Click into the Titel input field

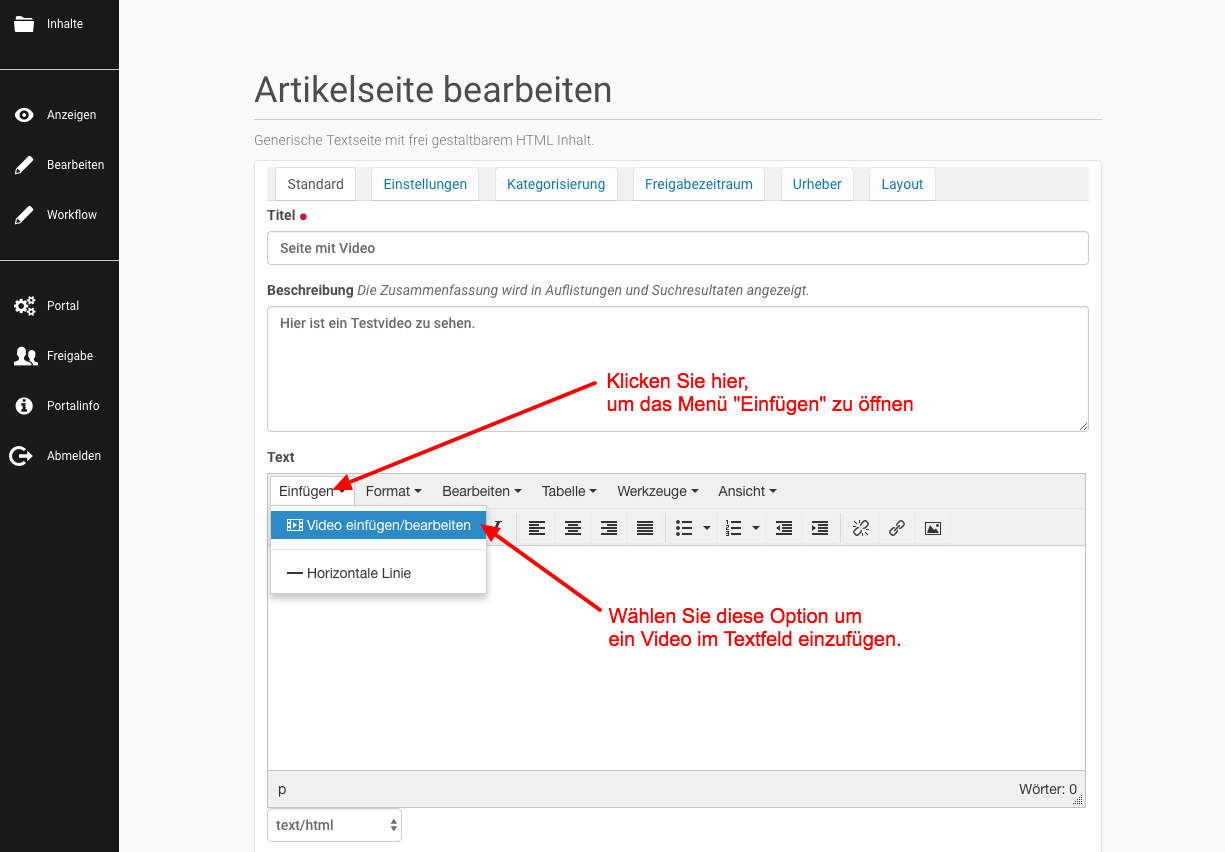click(x=677, y=248)
